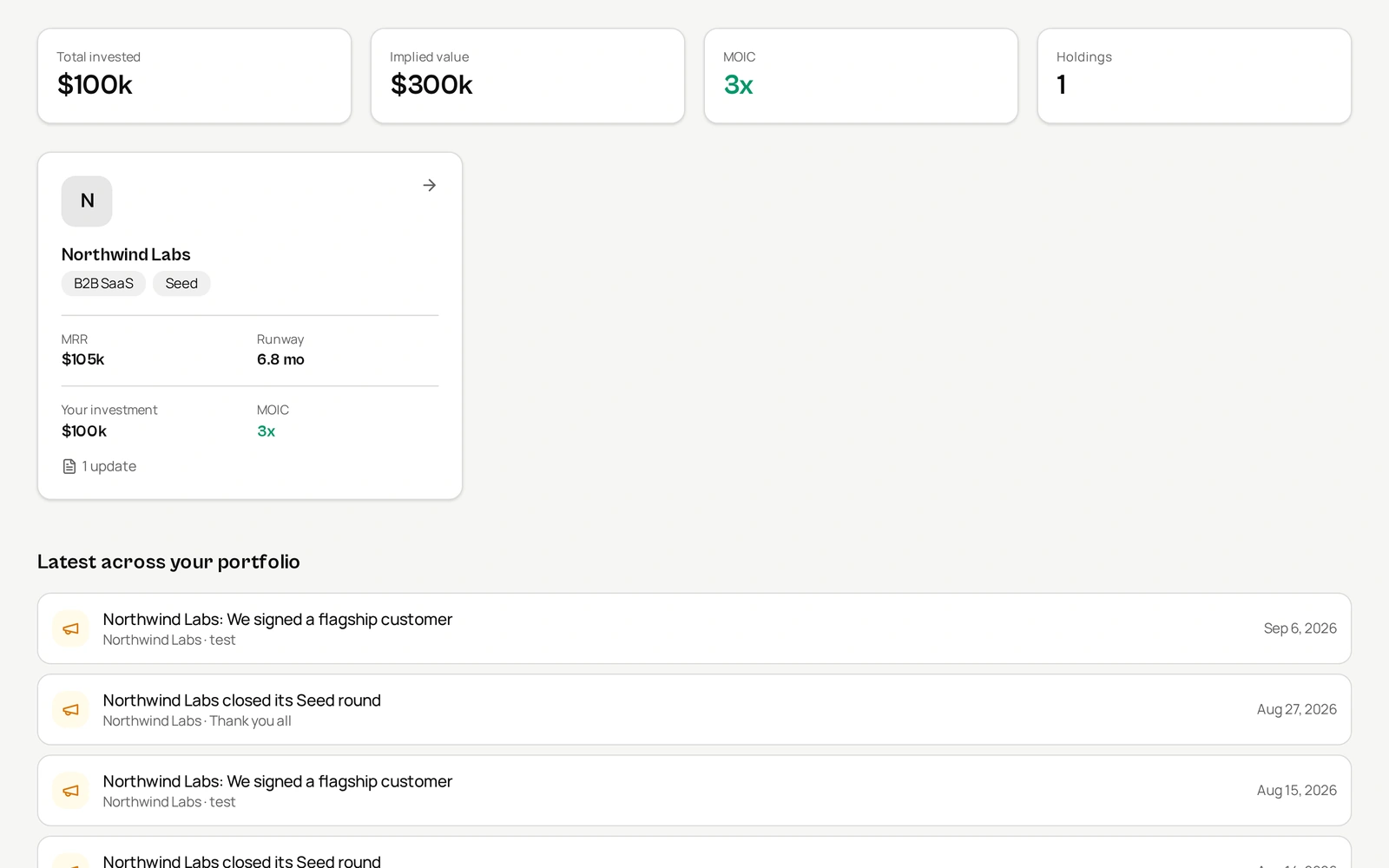Open Seed round update dated Aug 27, 2026
Viewport: 1389px width, 868px height.
click(694, 709)
